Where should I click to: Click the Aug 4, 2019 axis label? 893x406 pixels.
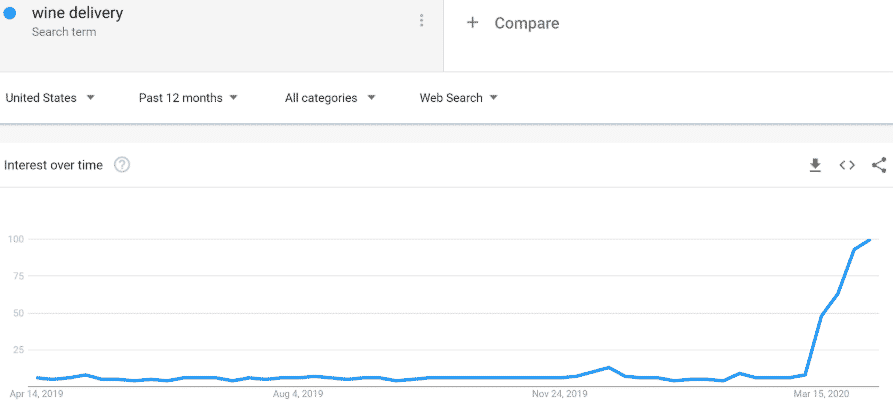click(298, 394)
